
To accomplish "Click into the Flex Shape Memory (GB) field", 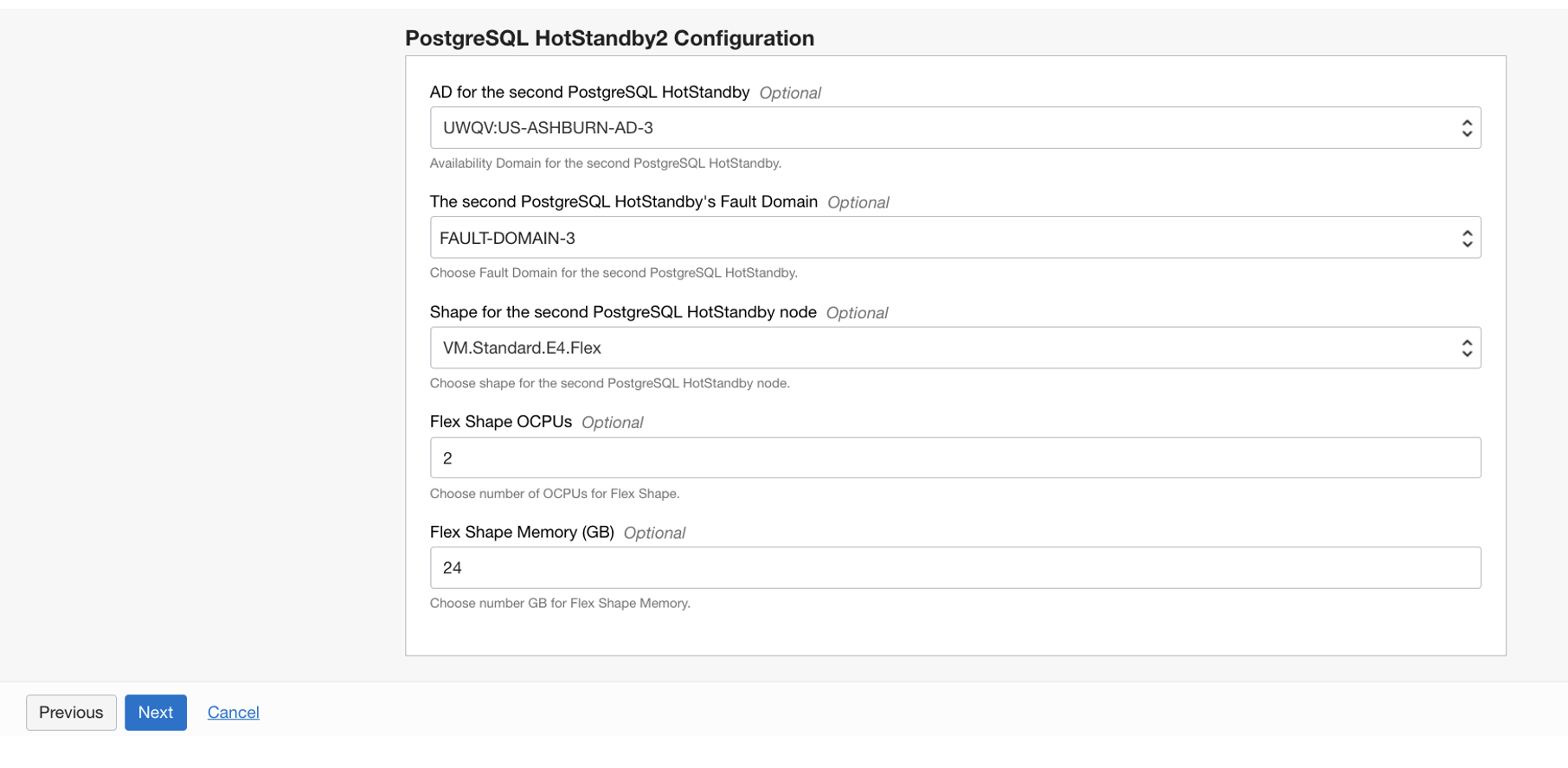I will click(954, 567).
